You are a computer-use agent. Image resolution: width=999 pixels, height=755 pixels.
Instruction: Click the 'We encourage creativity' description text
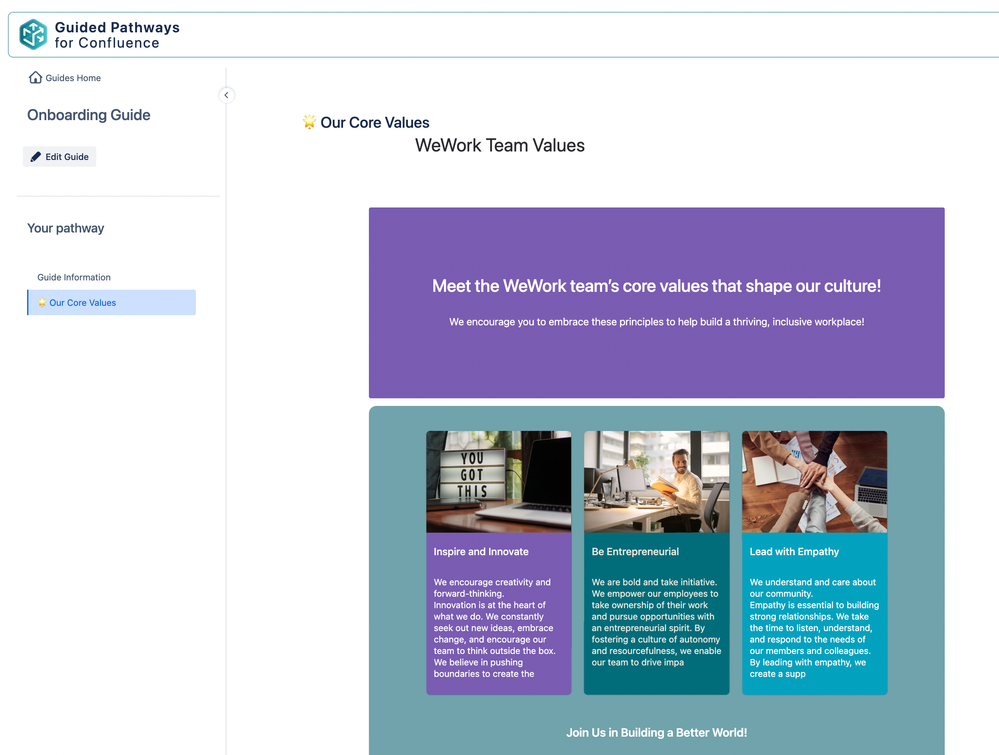496,628
